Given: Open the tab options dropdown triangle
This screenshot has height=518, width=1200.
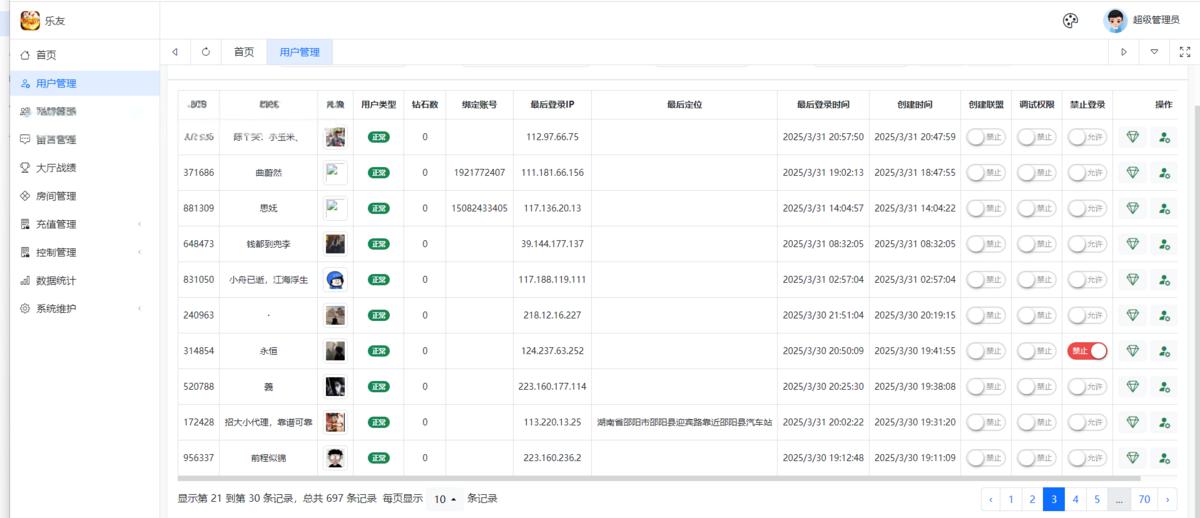Looking at the screenshot, I should (x=1155, y=52).
